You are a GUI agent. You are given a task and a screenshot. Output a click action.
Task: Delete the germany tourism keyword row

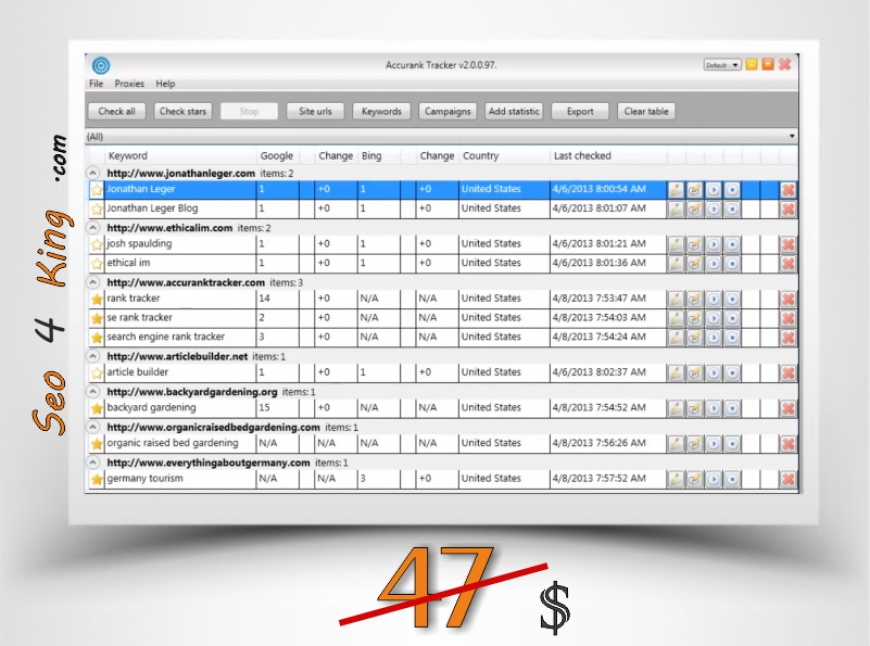tap(788, 479)
